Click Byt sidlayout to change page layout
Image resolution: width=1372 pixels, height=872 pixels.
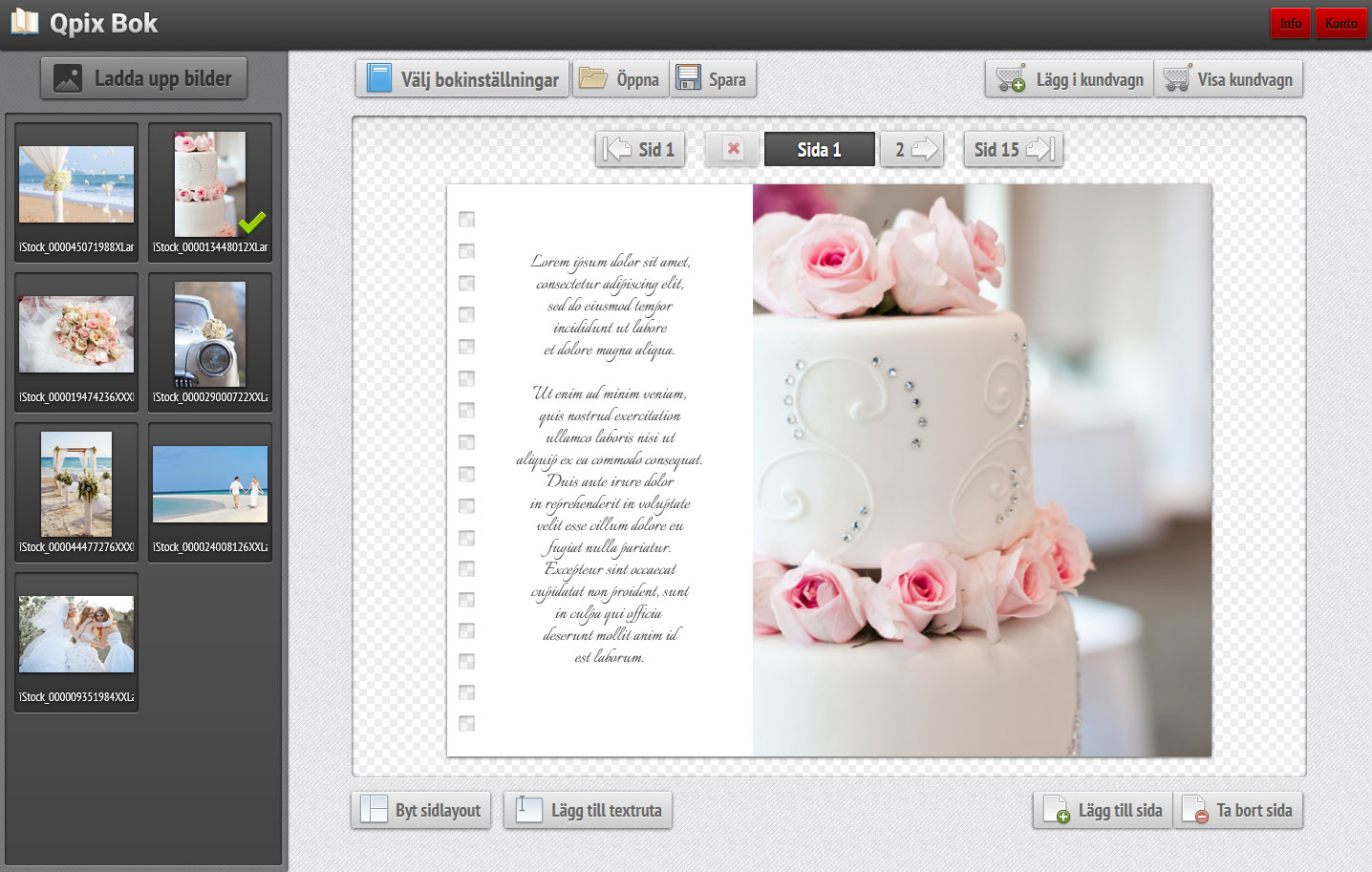pyautogui.click(x=421, y=810)
